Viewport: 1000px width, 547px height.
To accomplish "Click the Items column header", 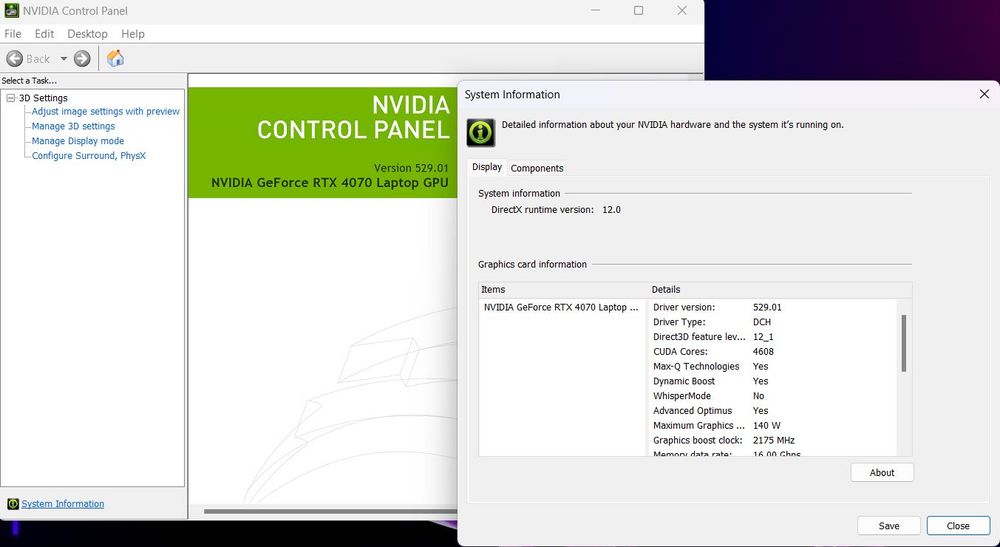I will pyautogui.click(x=562, y=289).
